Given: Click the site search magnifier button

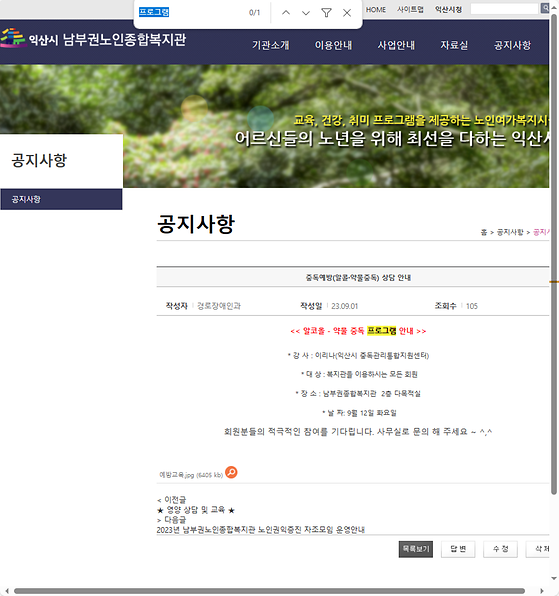Looking at the screenshot, I should pyautogui.click(x=545, y=8).
